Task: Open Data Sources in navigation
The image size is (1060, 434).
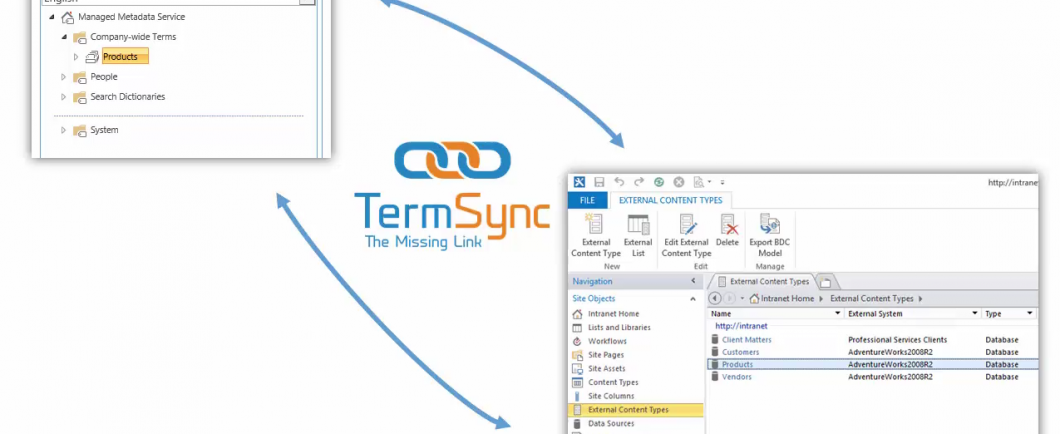Action: click(611, 423)
